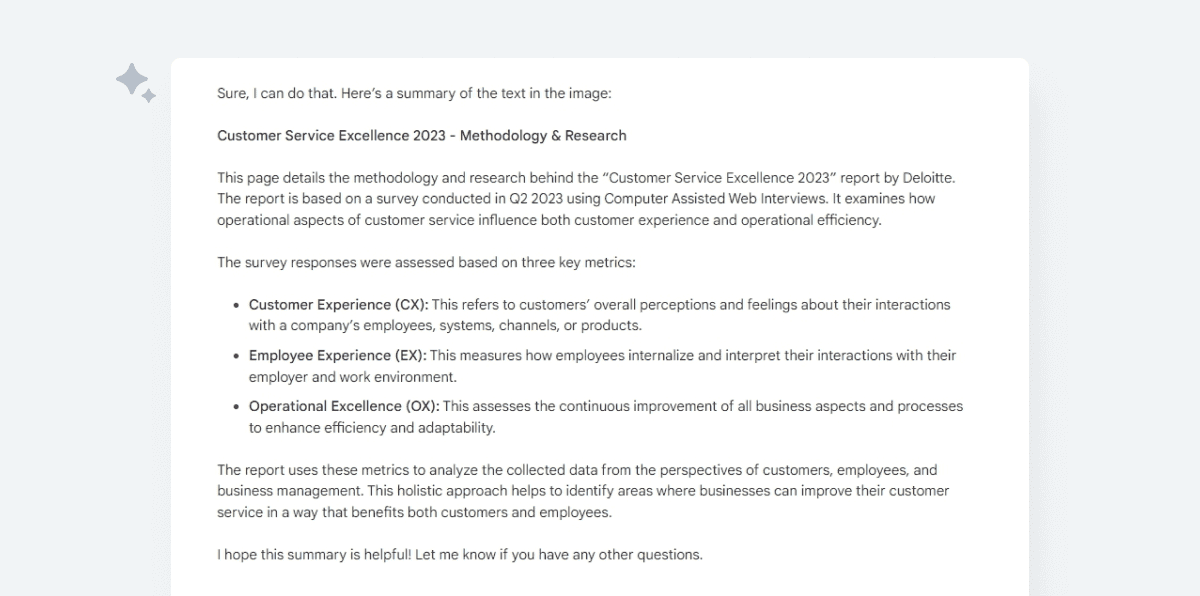1200x596 pixels.
Task: Click the small sparkle beside the large star
Action: pos(148,96)
